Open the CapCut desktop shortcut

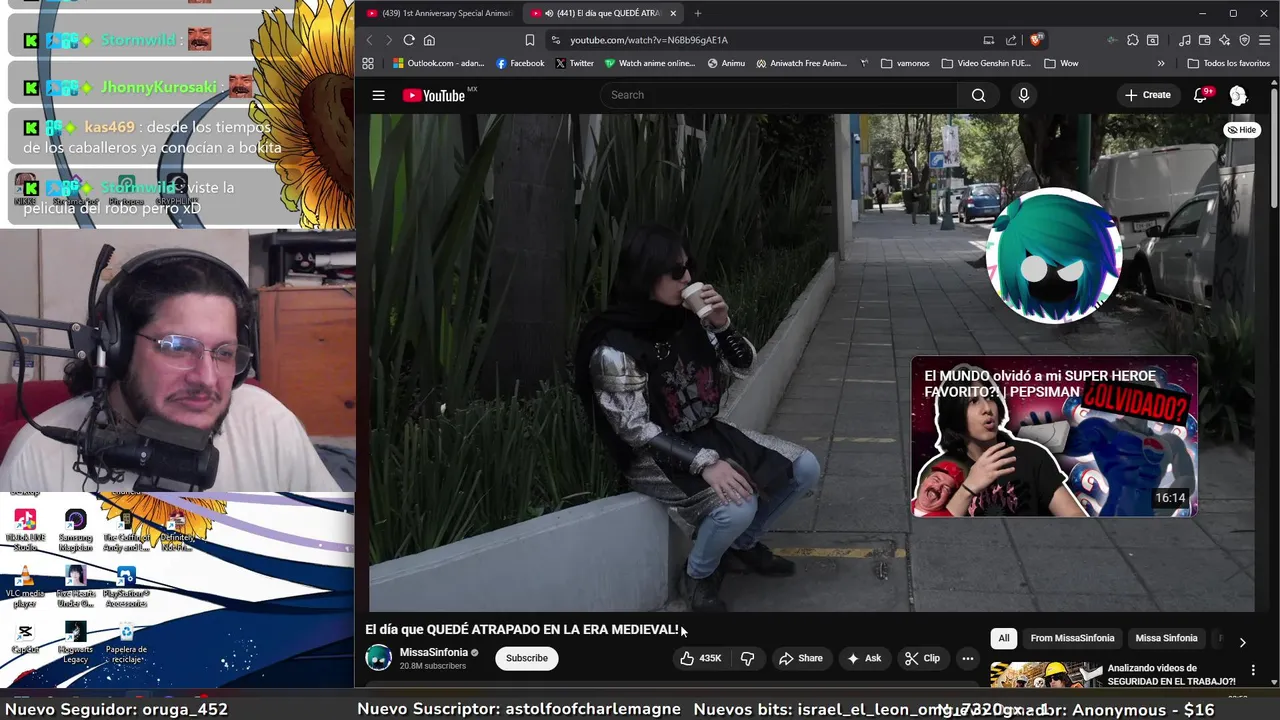click(25, 639)
